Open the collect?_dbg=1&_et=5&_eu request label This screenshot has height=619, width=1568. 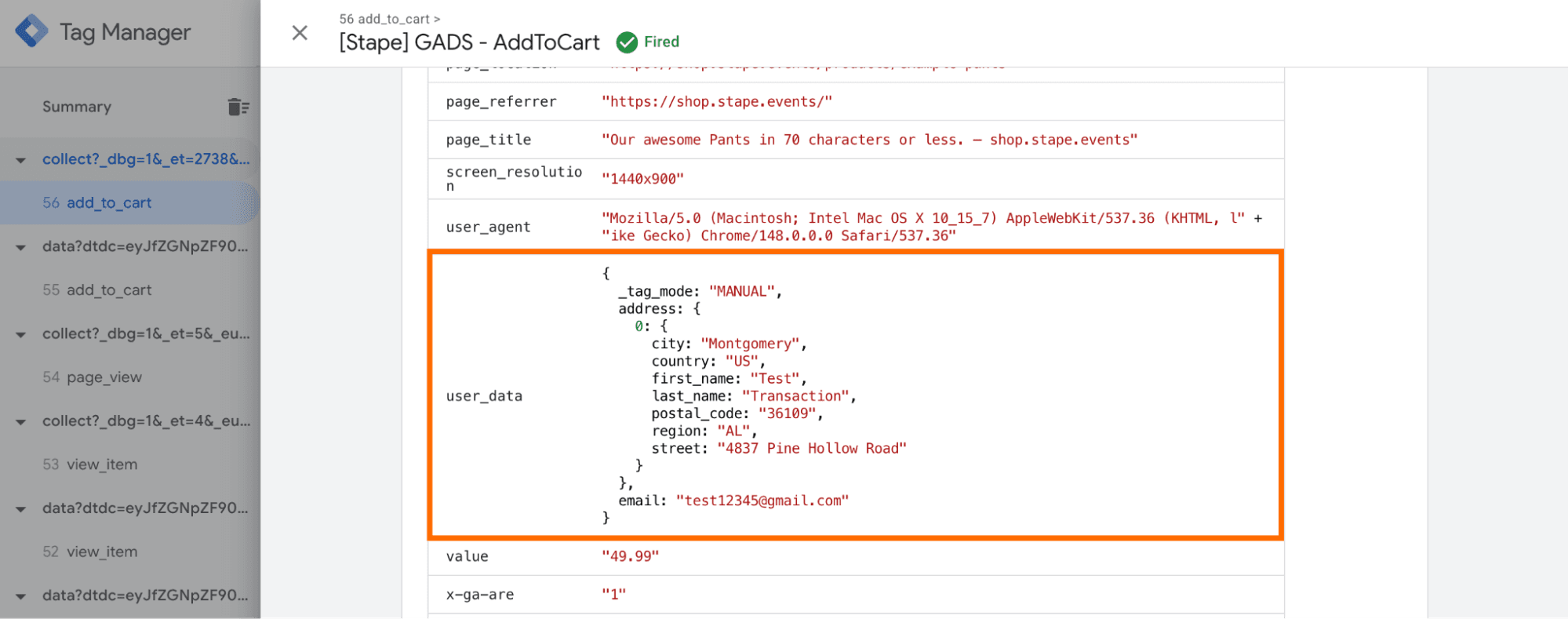tap(146, 333)
